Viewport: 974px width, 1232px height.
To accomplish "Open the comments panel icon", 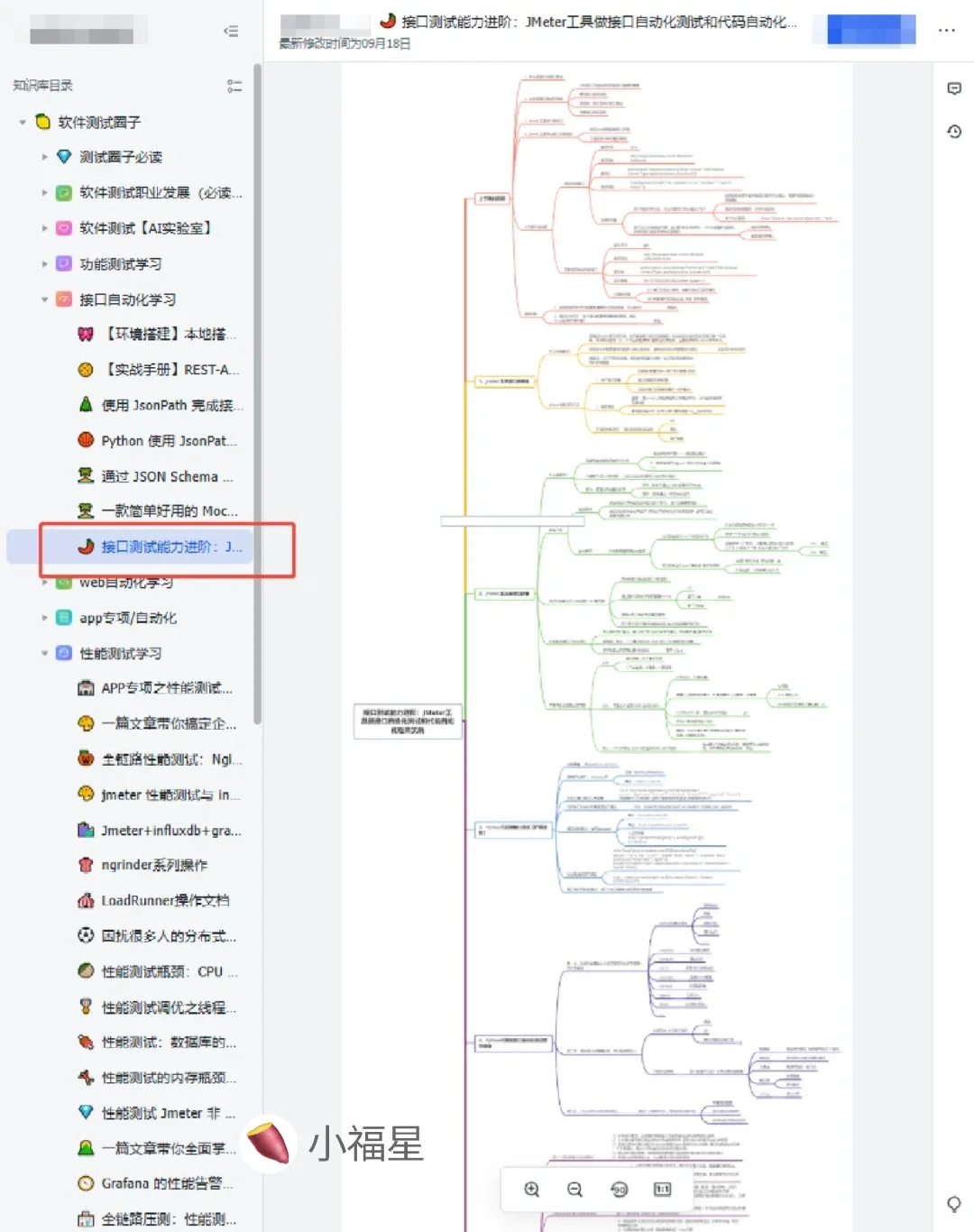I will 954,87.
